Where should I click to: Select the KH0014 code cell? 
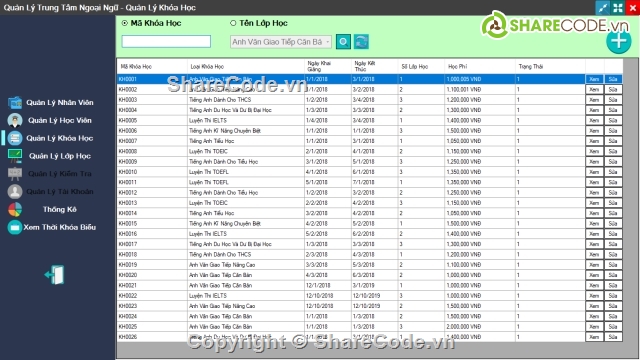(x=152, y=213)
